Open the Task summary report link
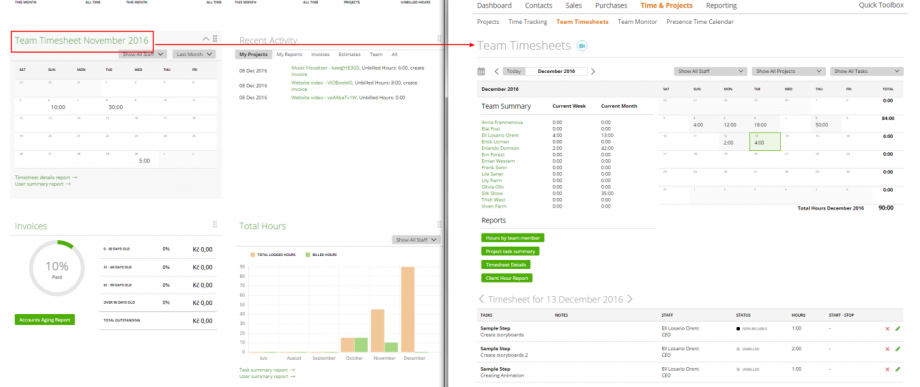 coord(267,370)
